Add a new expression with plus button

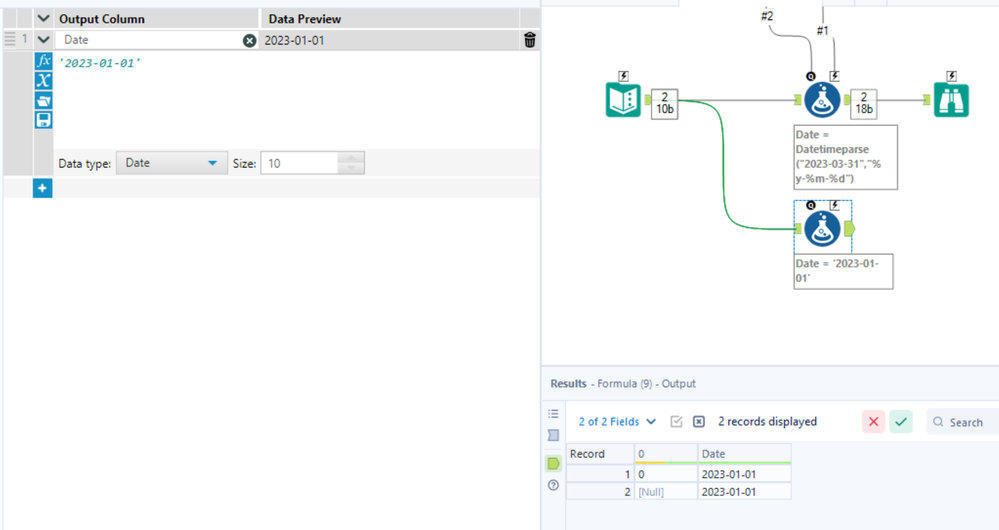click(43, 188)
